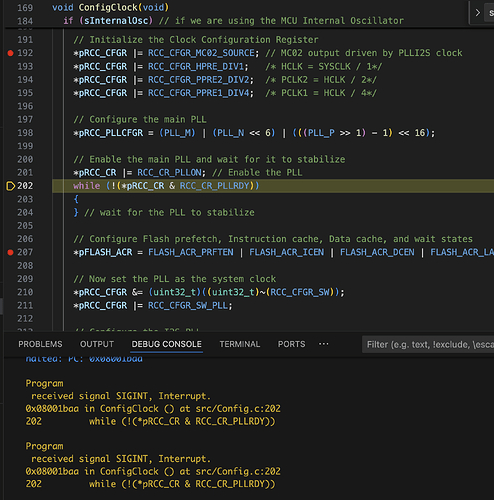Click the RCC_CFGR_SW_PLL symbol on line 211

[x=188, y=305]
